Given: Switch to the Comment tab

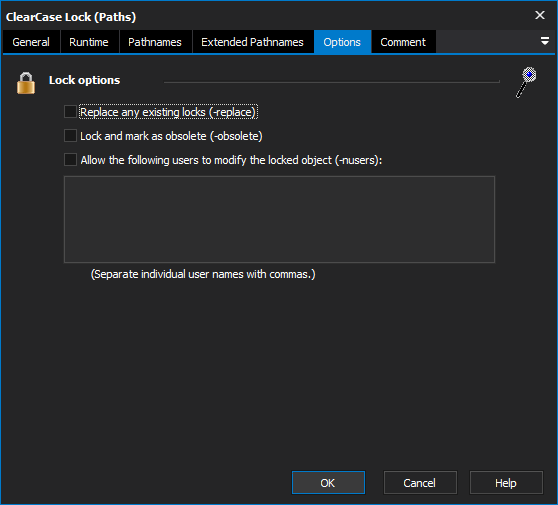Looking at the screenshot, I should (403, 42).
